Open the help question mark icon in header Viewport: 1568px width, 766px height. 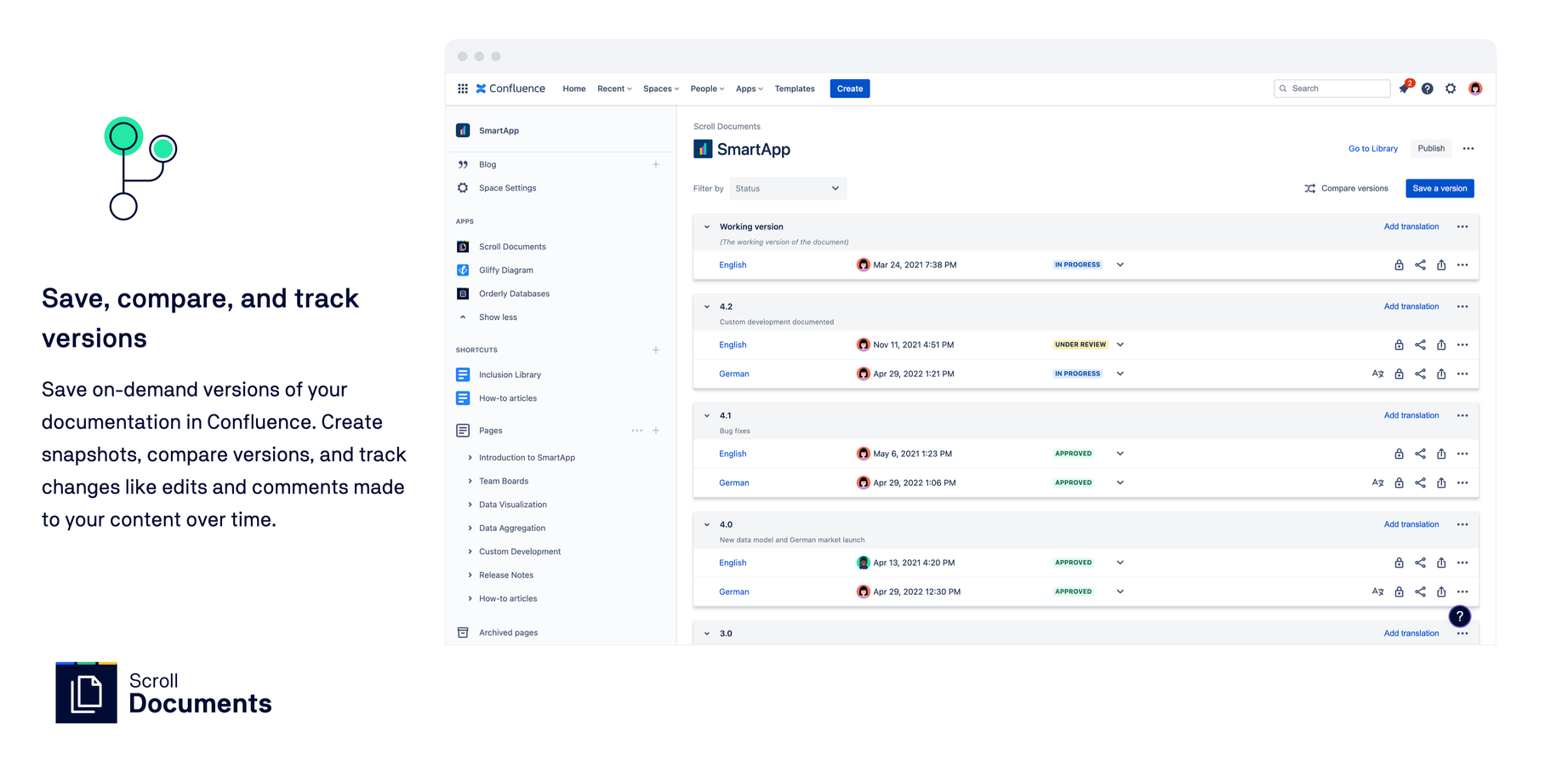click(1428, 89)
